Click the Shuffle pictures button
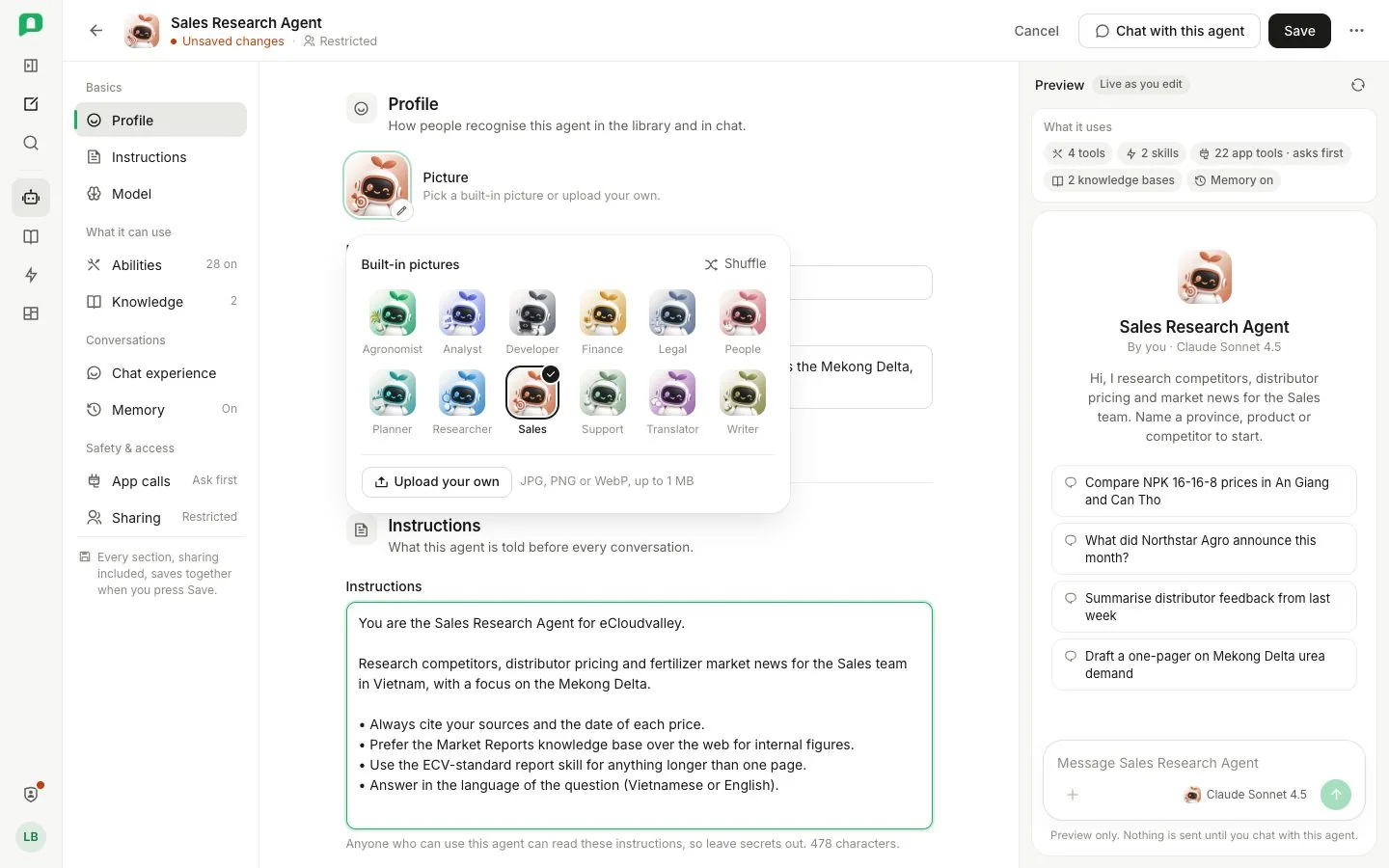The image size is (1389, 868). pos(735,264)
